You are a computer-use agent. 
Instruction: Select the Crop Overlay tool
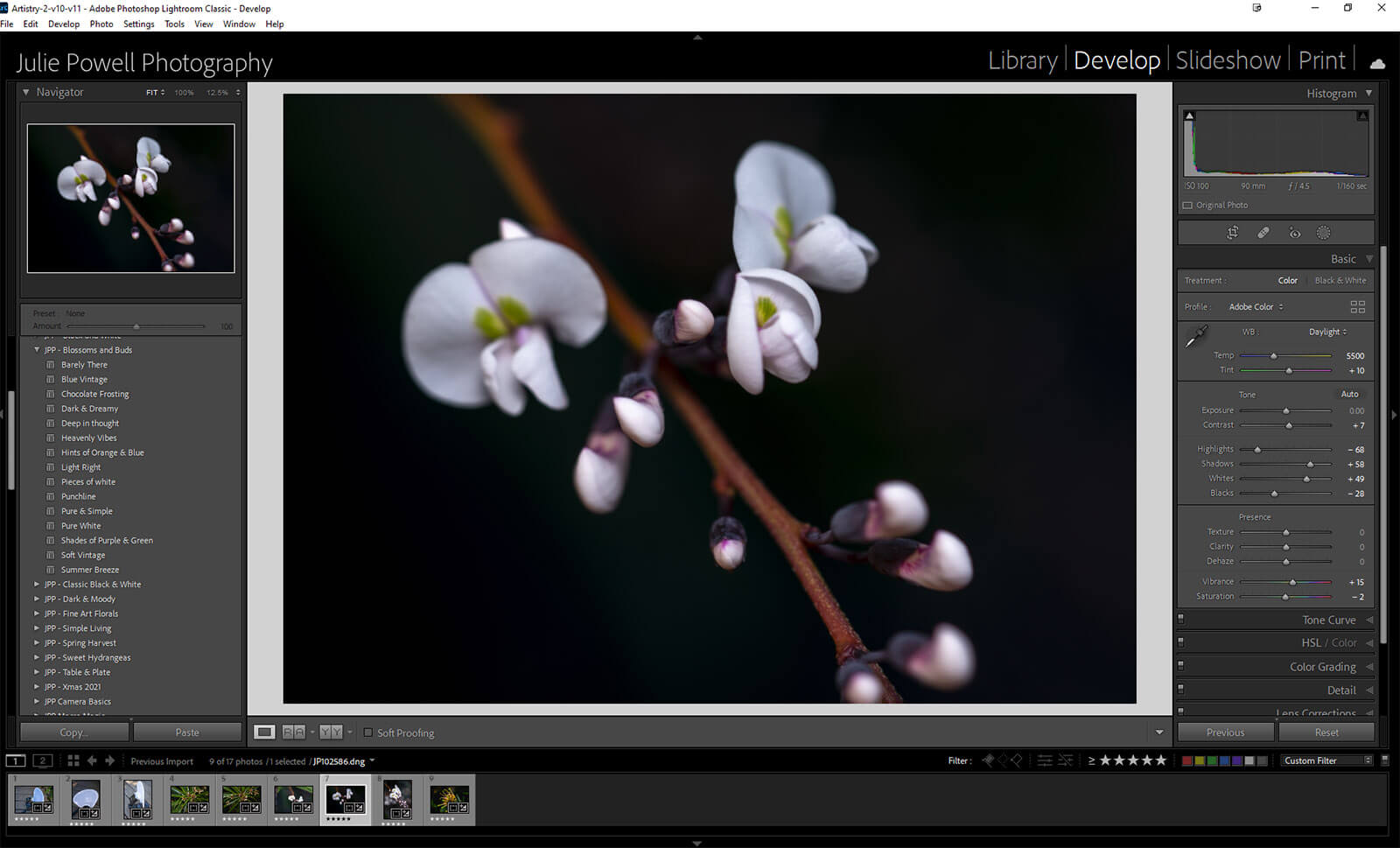1232,233
